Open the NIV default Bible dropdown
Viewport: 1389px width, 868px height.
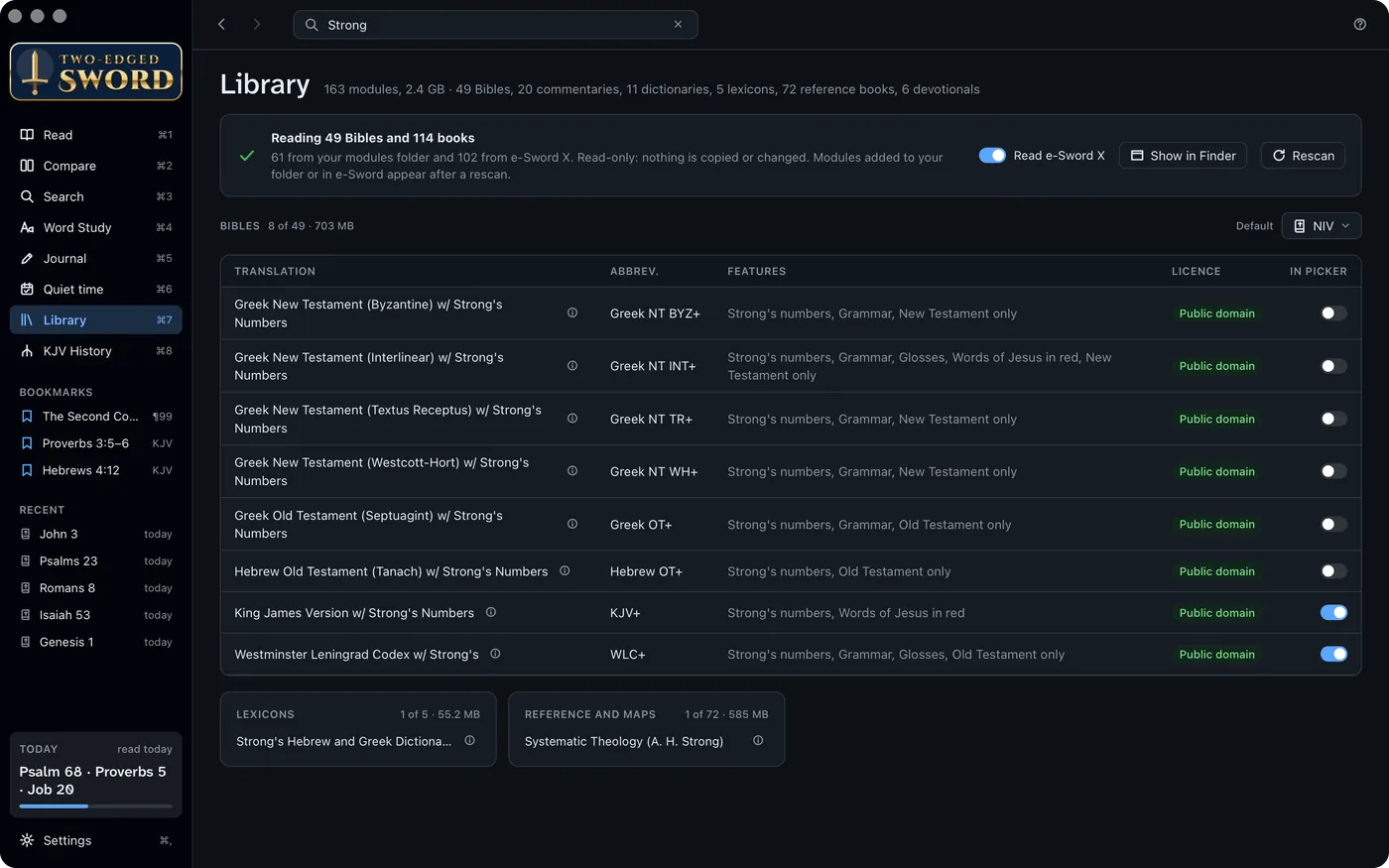(x=1322, y=226)
